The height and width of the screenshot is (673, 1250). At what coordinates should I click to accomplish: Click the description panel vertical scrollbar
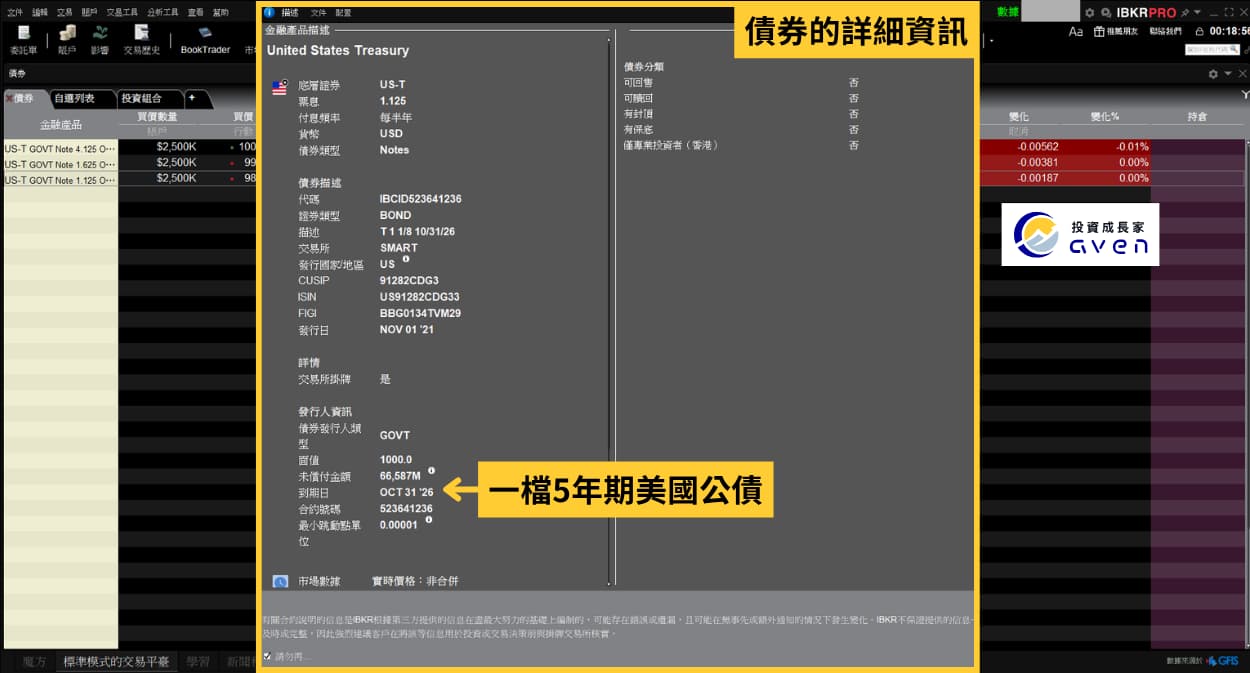point(607,310)
